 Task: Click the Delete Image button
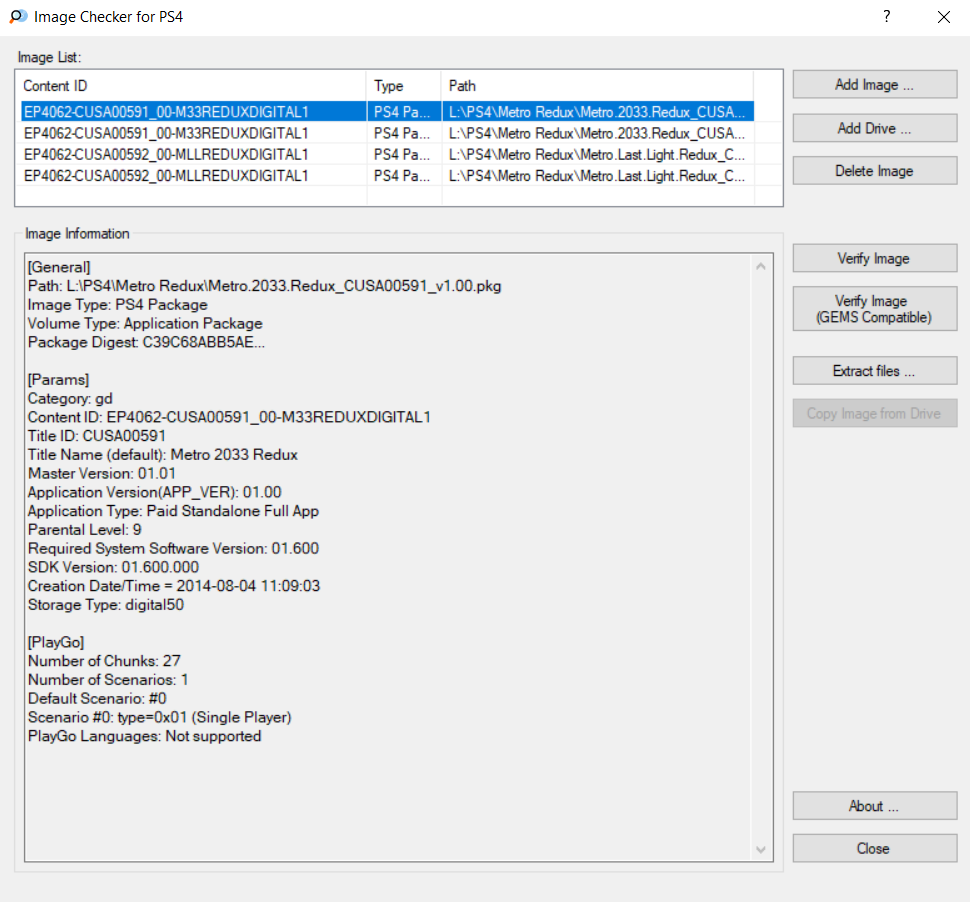coord(874,171)
